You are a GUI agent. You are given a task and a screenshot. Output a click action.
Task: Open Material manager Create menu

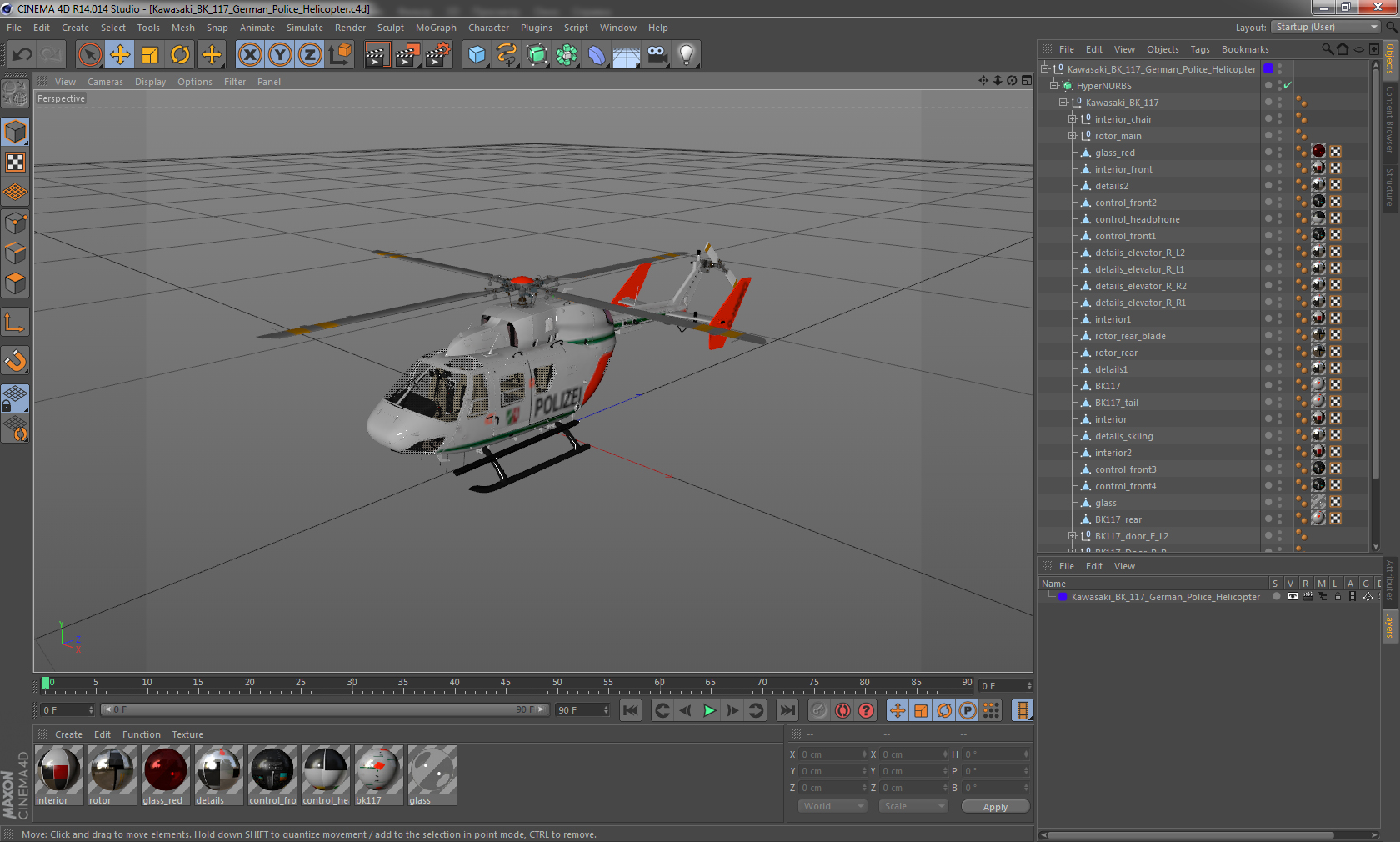(x=68, y=734)
